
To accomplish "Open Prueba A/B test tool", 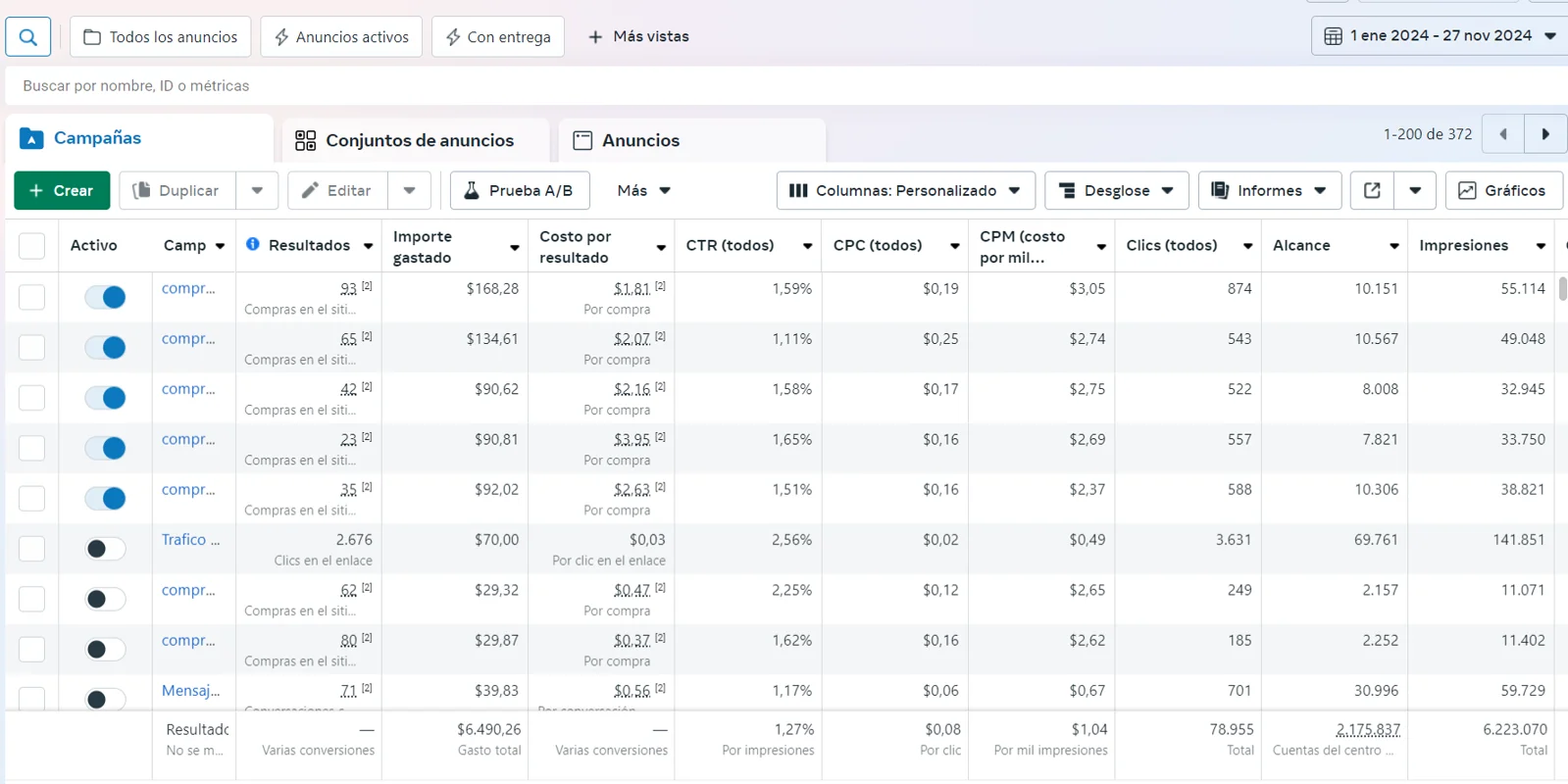I will point(519,190).
